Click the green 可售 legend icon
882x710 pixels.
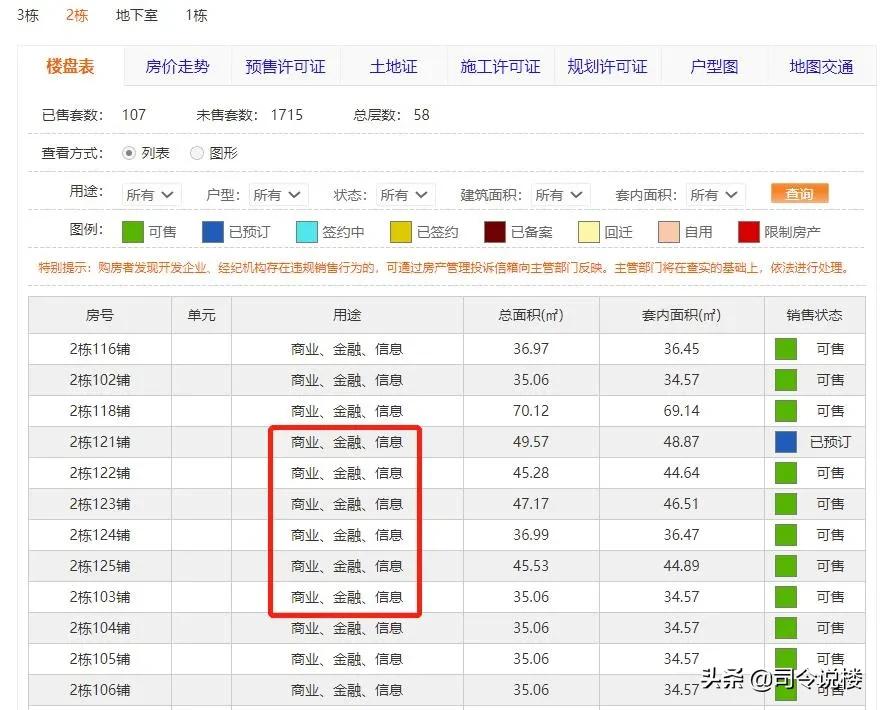[132, 231]
